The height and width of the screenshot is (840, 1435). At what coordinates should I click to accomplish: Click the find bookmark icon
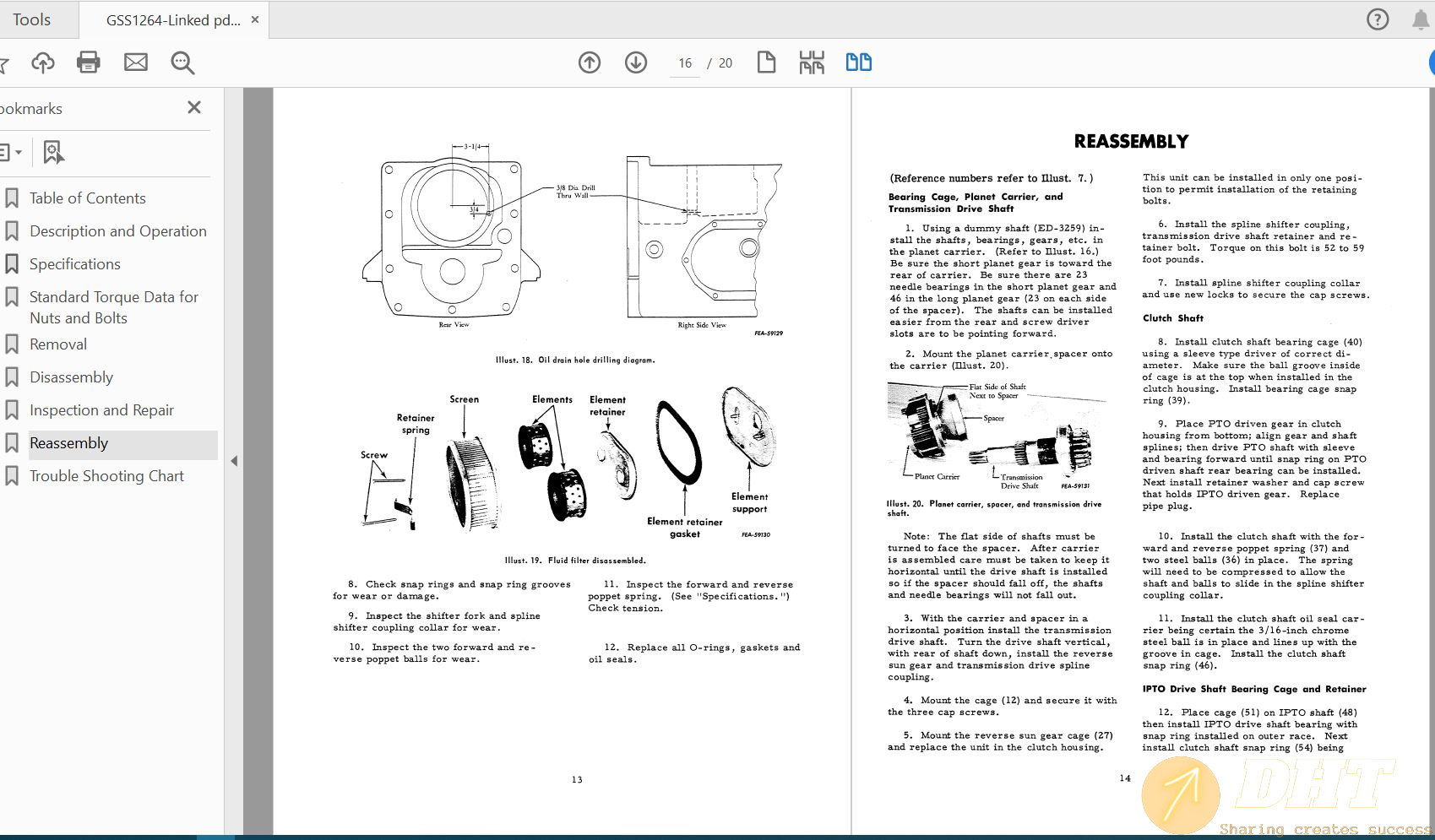point(53,153)
